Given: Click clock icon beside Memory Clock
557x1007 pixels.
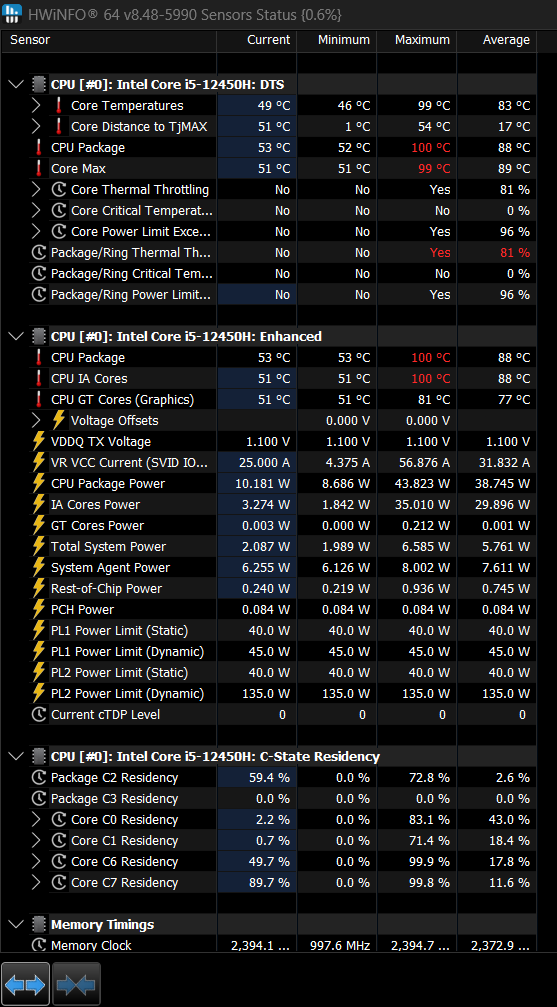Looking at the screenshot, I should point(39,945).
